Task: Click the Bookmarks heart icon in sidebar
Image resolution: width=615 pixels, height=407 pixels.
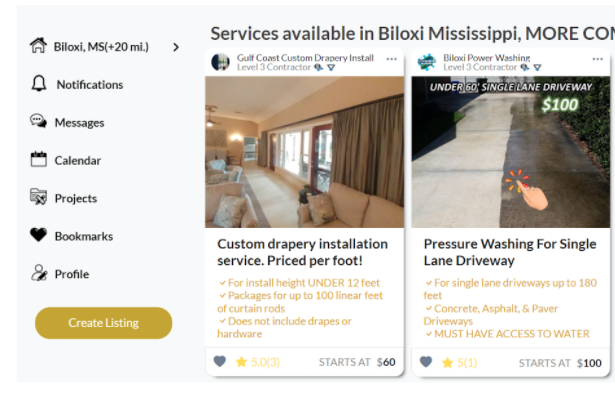Action: [x=38, y=235]
